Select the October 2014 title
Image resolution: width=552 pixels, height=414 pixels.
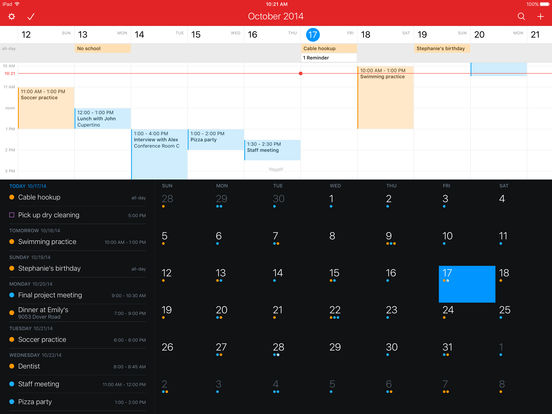pos(276,16)
